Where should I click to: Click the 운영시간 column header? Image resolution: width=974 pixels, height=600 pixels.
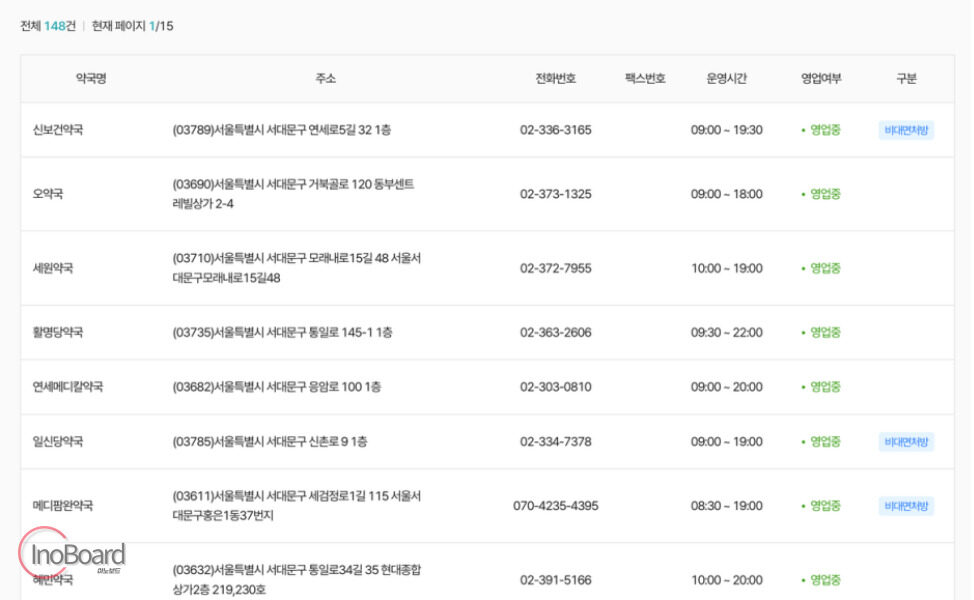click(726, 78)
